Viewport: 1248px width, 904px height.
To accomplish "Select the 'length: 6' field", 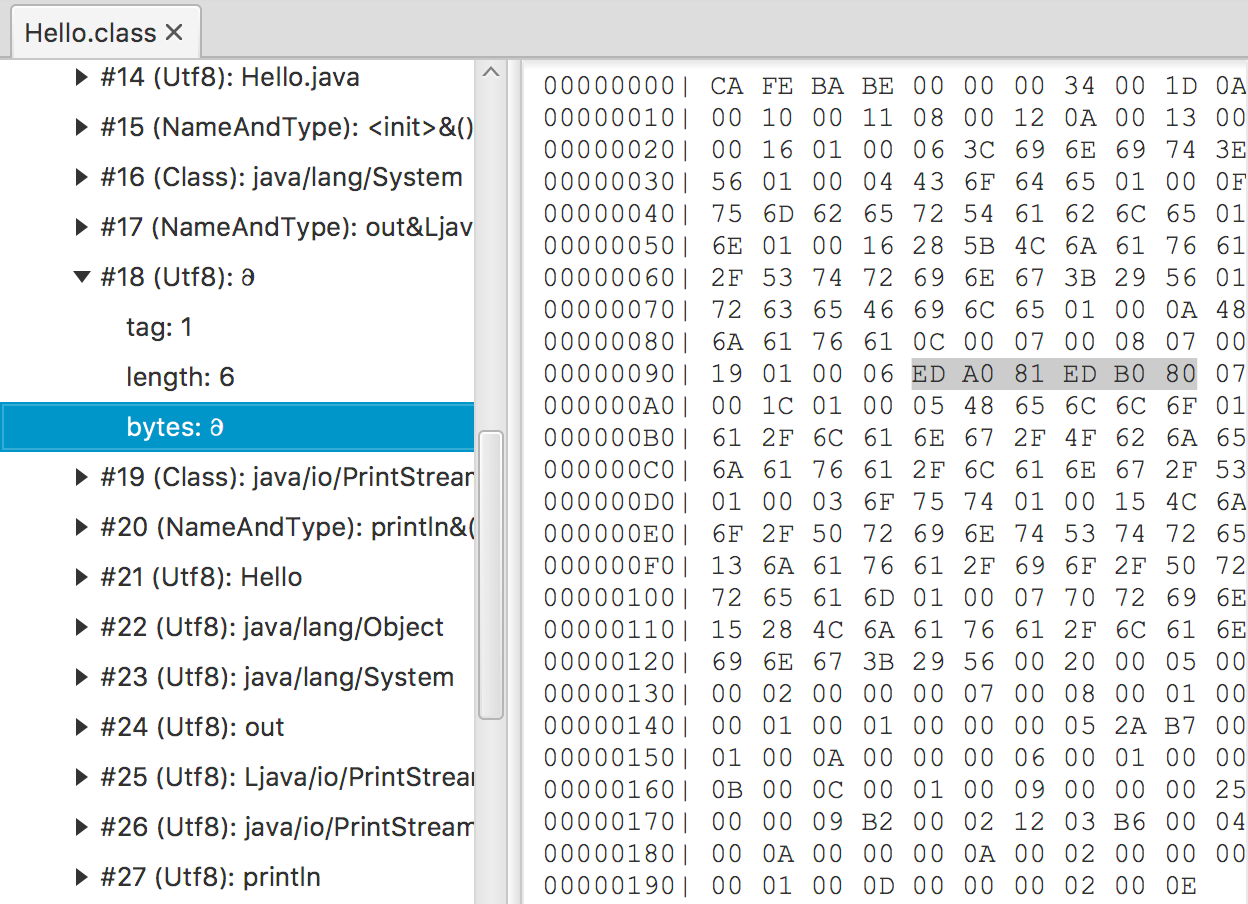I will (x=180, y=377).
